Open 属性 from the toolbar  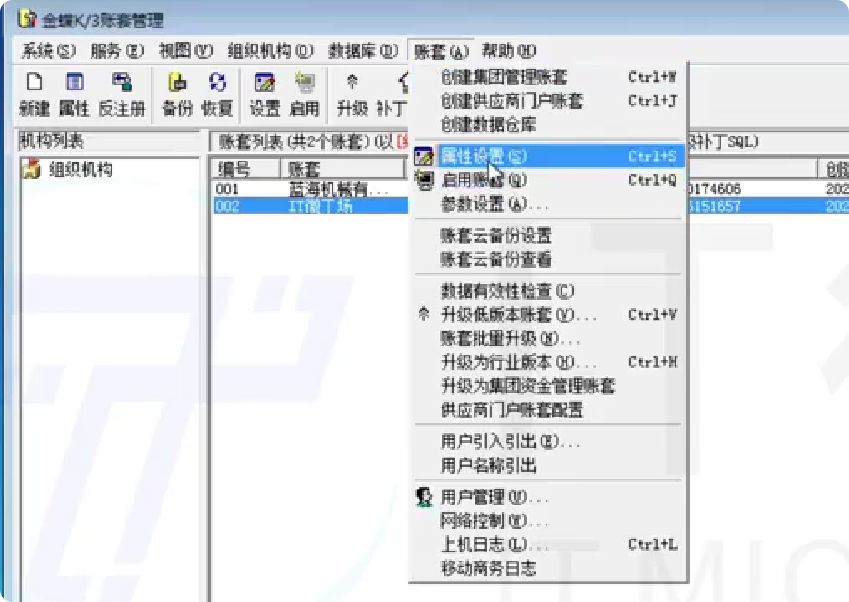tap(74, 94)
